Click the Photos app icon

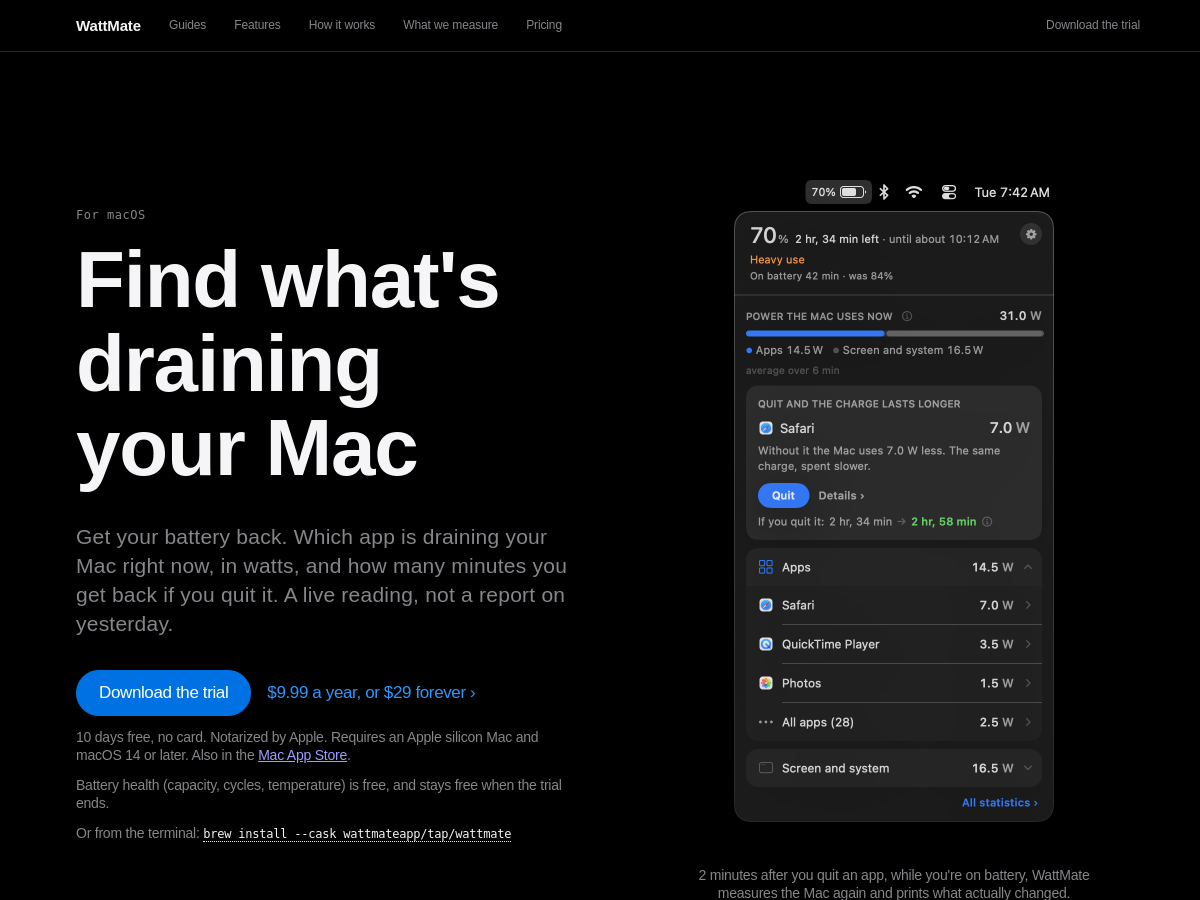point(766,683)
